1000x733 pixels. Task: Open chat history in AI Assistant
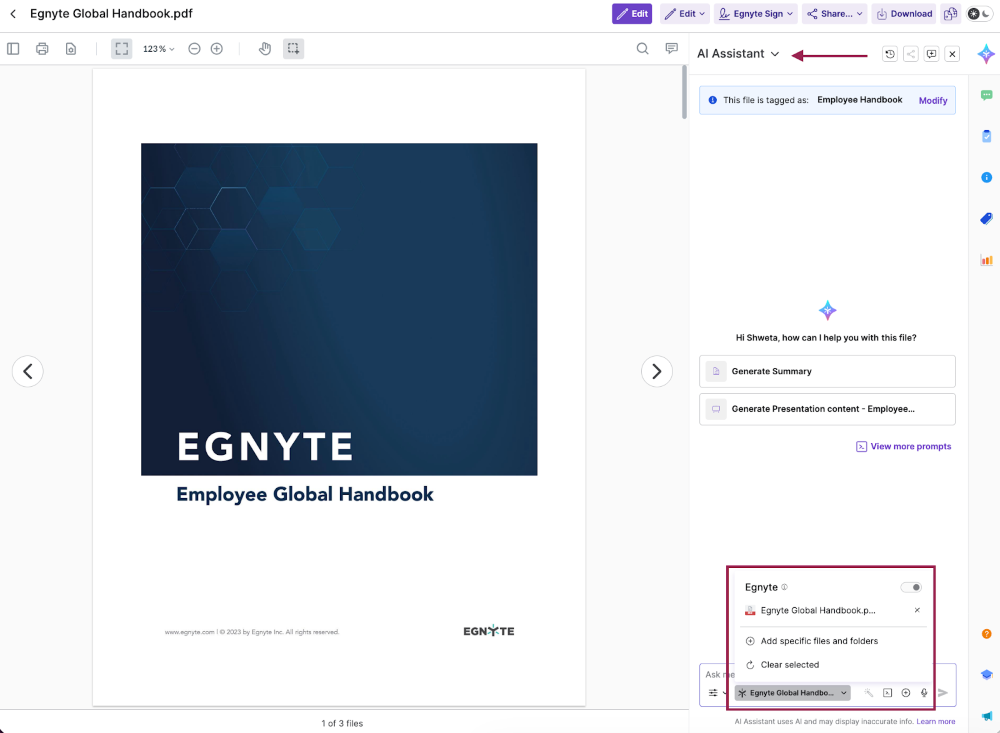(x=889, y=54)
